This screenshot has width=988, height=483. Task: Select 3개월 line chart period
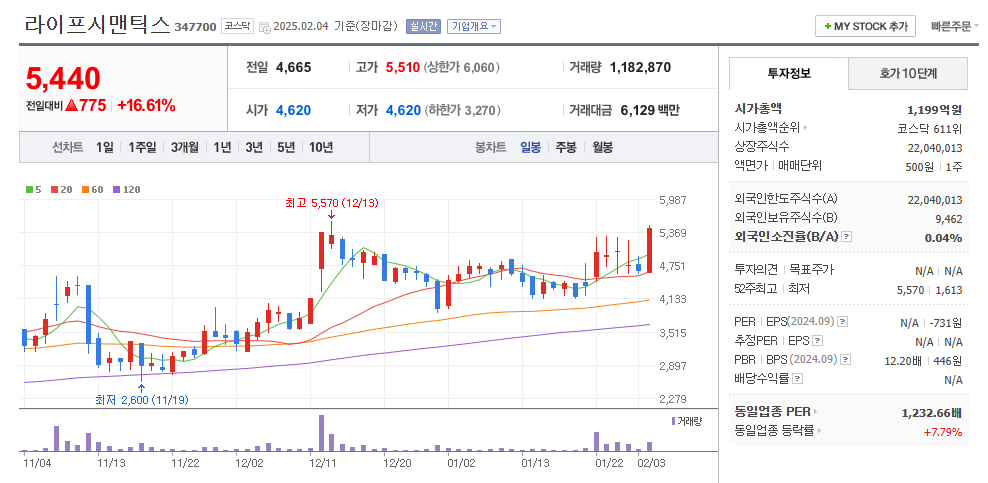(x=184, y=148)
